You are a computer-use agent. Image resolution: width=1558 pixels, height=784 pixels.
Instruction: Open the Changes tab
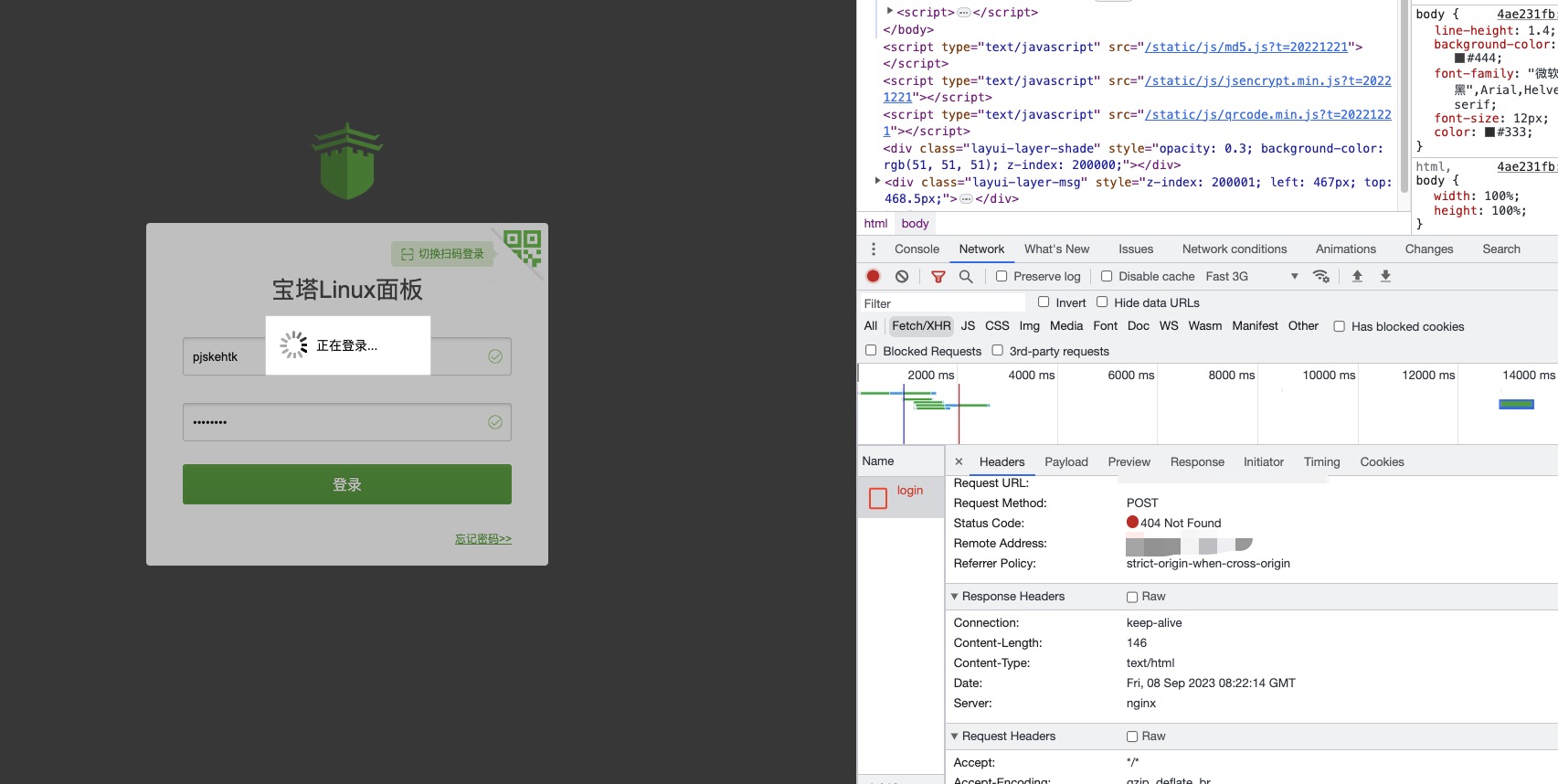click(1429, 249)
